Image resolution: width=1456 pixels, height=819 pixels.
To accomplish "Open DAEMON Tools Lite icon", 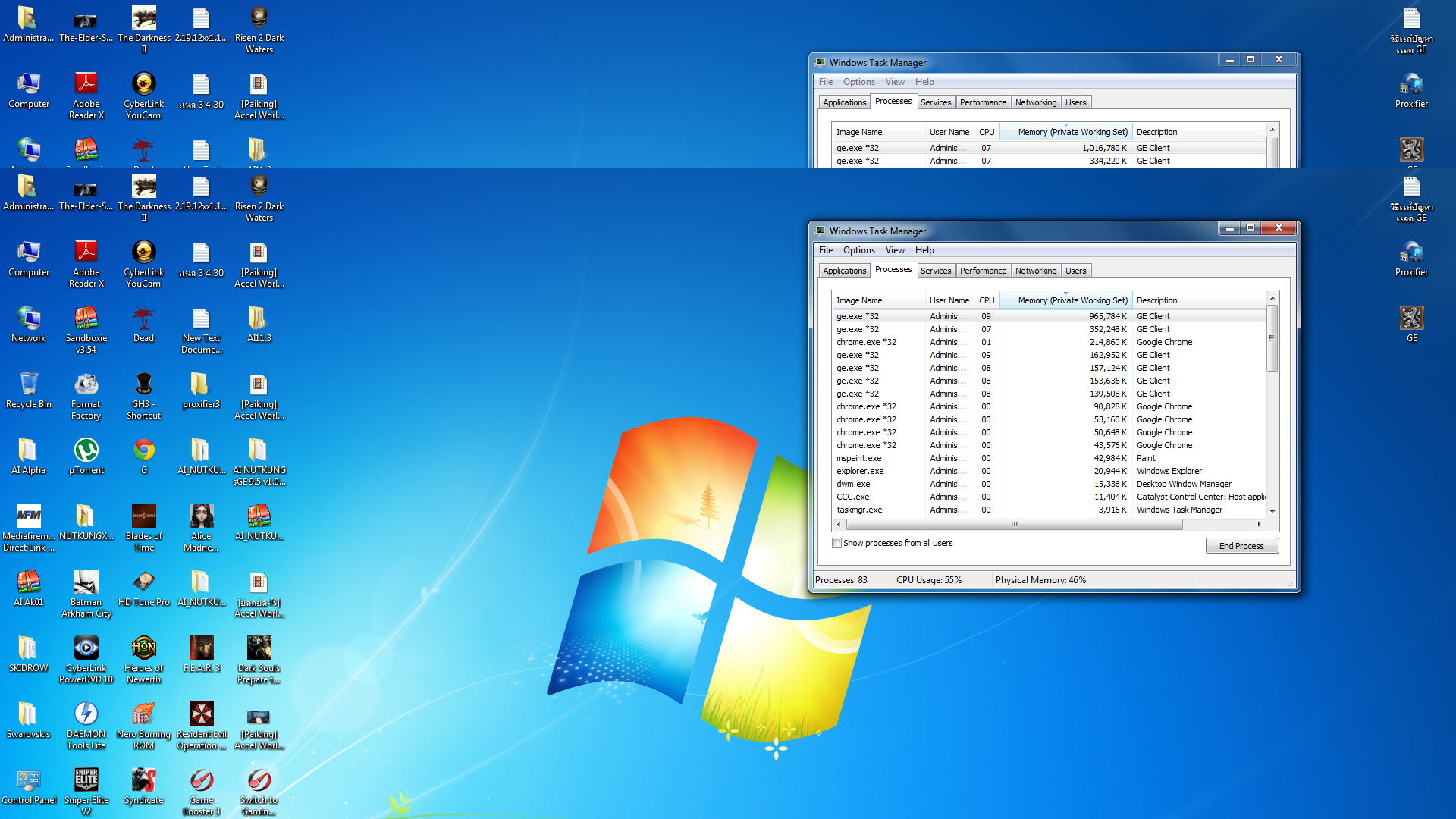I will 86,715.
